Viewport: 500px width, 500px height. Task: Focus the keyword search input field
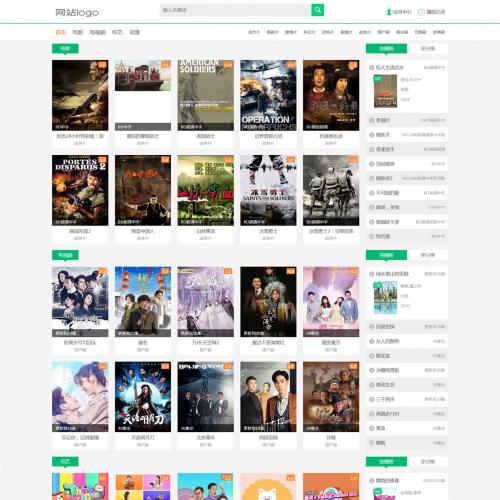click(x=235, y=10)
